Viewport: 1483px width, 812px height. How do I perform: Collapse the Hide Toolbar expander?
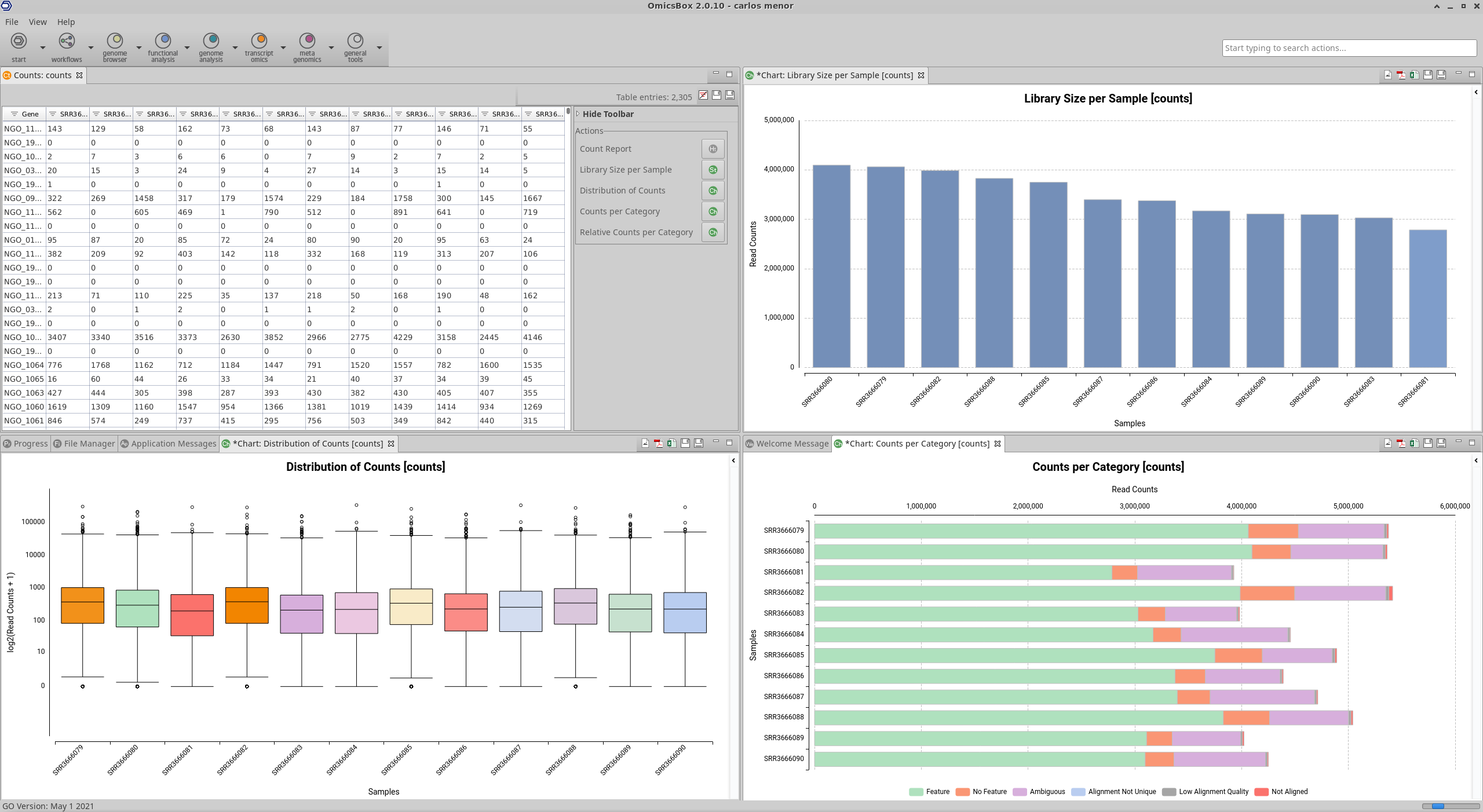pos(578,114)
